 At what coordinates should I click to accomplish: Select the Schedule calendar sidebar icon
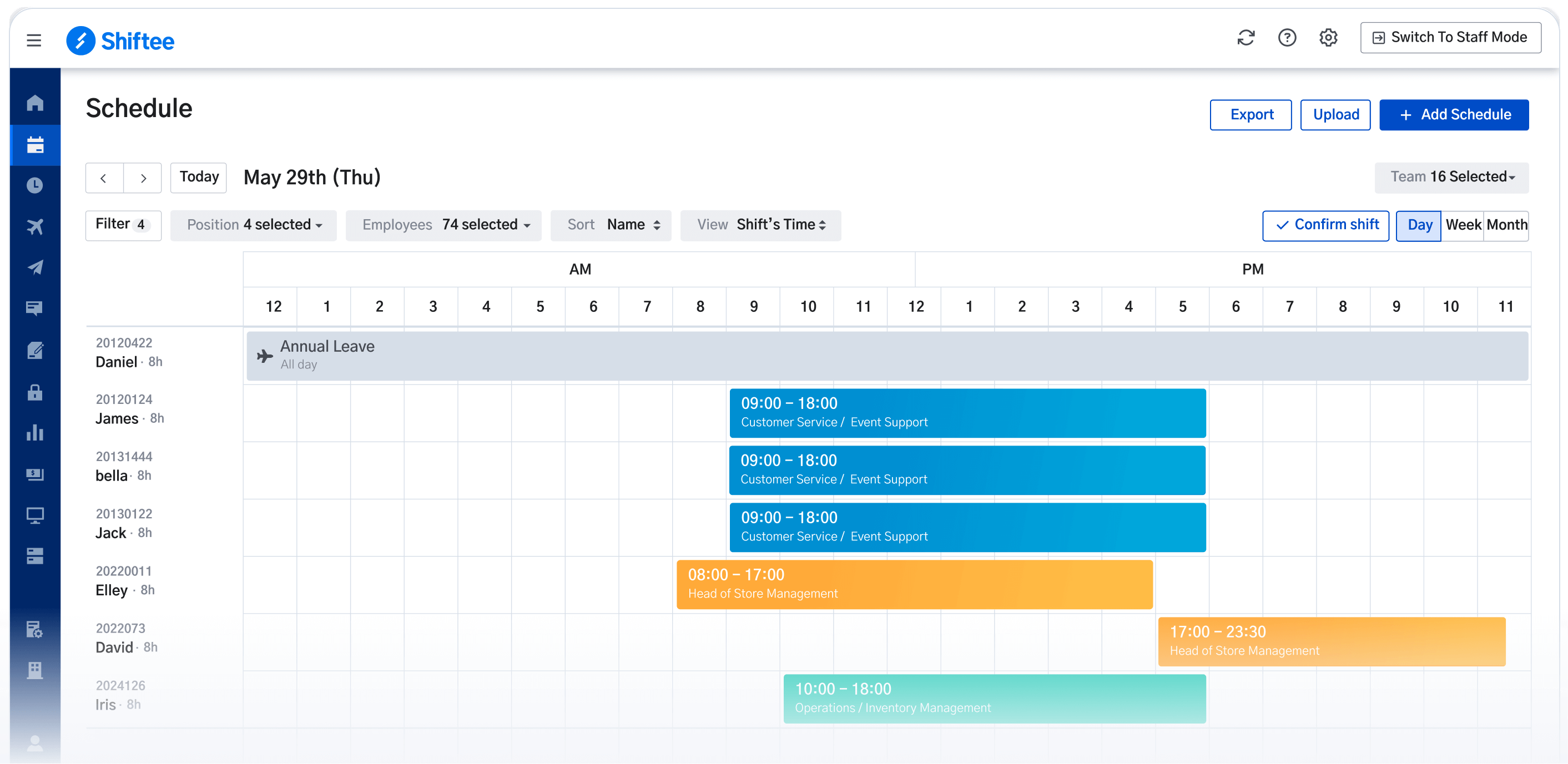35,145
